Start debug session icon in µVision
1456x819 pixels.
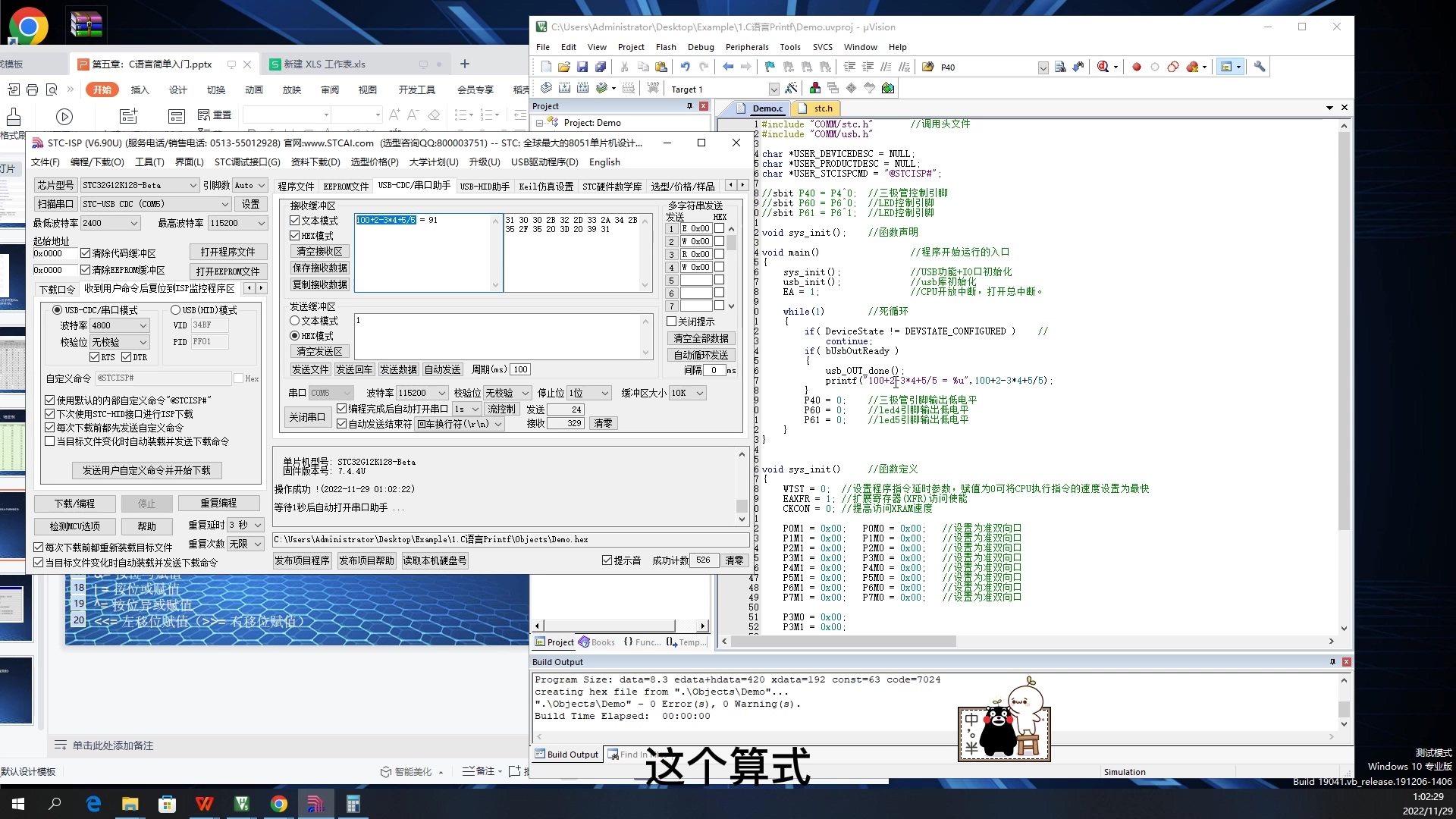tap(1103, 67)
